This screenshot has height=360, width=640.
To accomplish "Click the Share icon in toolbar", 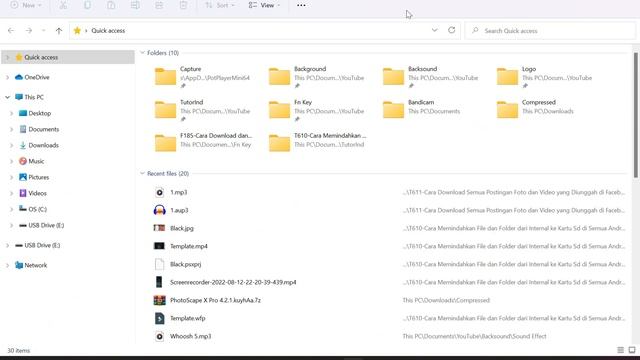I will click(159, 5).
